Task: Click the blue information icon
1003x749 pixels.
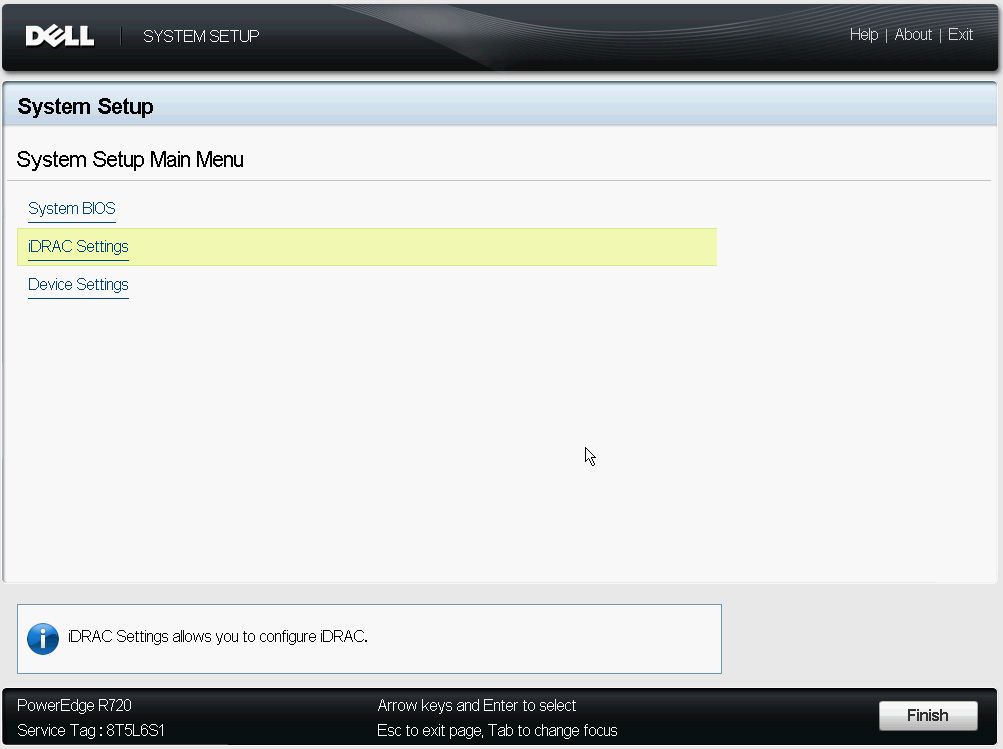Action: pyautogui.click(x=43, y=638)
